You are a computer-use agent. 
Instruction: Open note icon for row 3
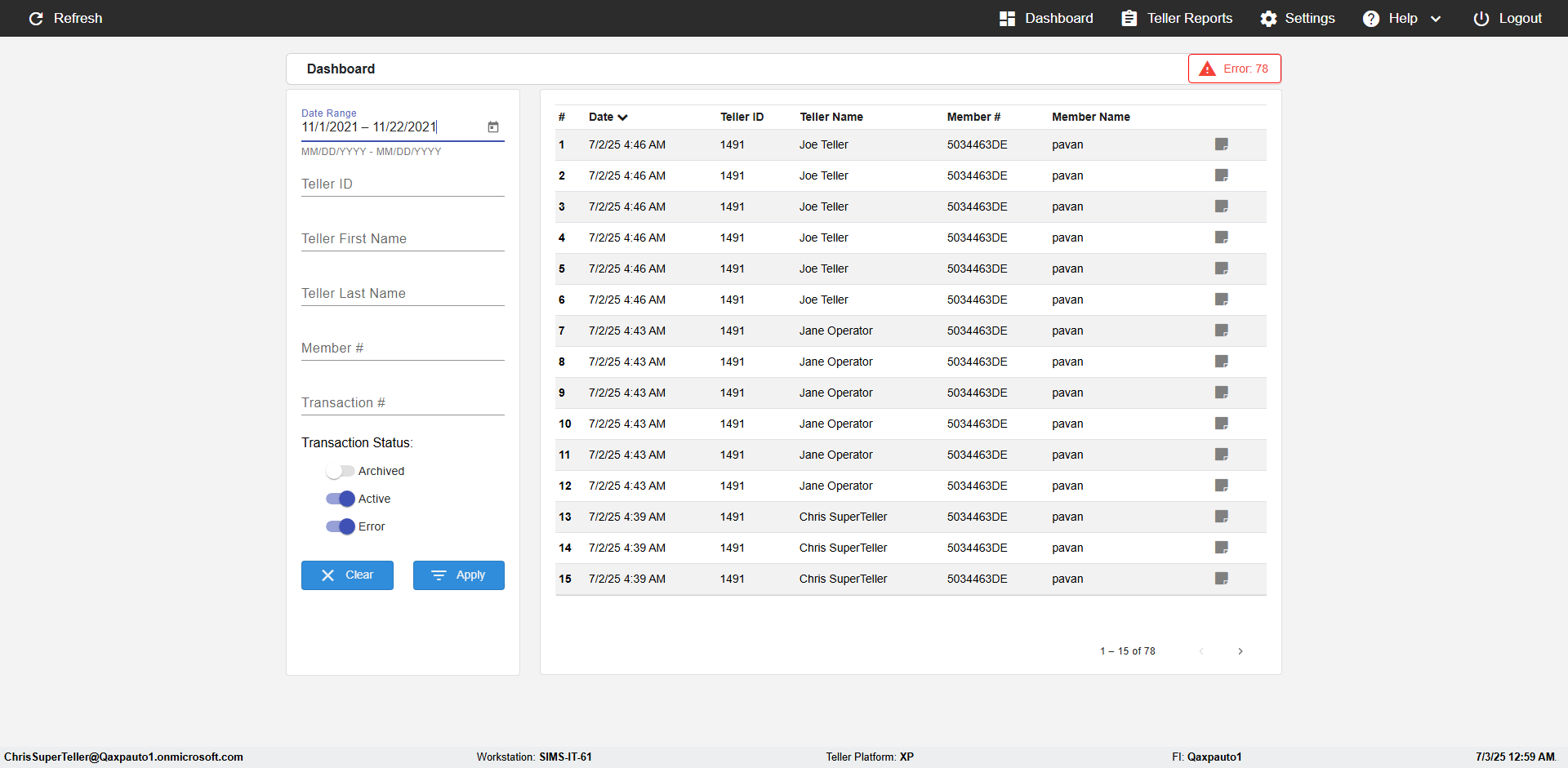pyautogui.click(x=1222, y=206)
